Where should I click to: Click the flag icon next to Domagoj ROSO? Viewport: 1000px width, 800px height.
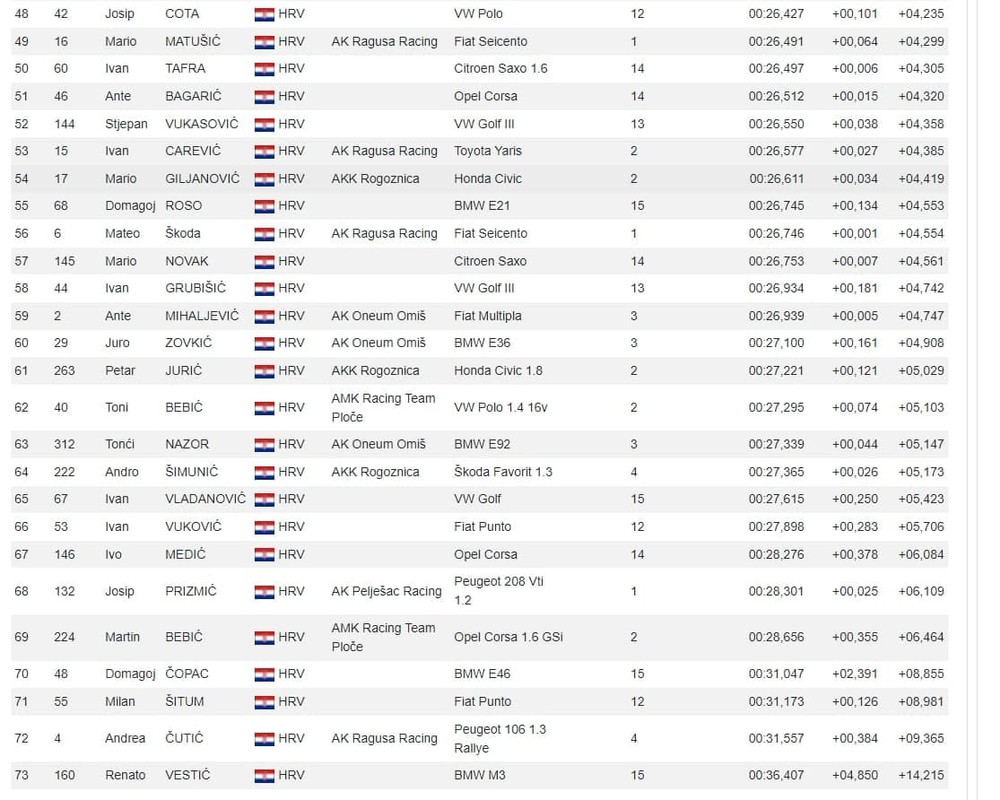click(264, 206)
